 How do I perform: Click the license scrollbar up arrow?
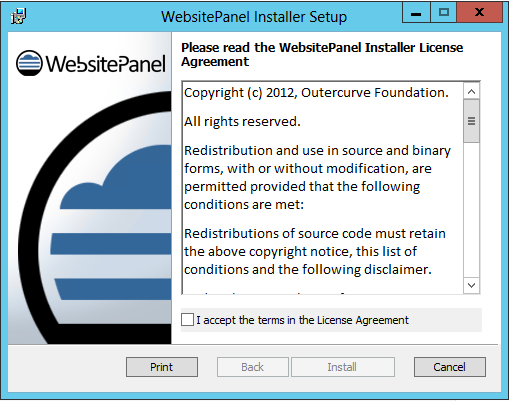tap(471, 92)
